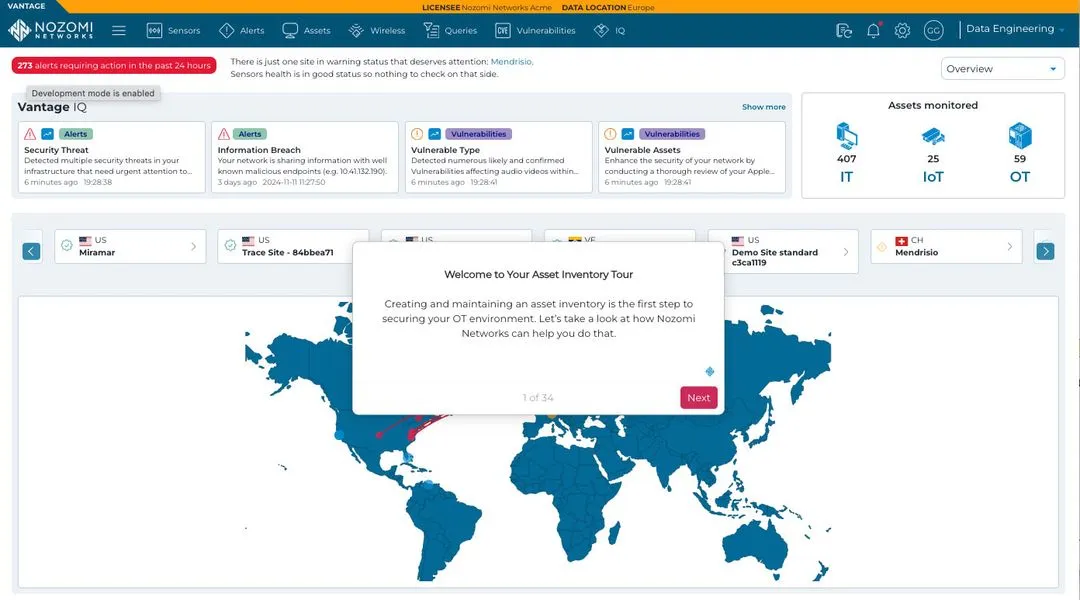The image size is (1080, 600).
Task: Click the trend chart icon on Security Threat card
Action: [48, 134]
